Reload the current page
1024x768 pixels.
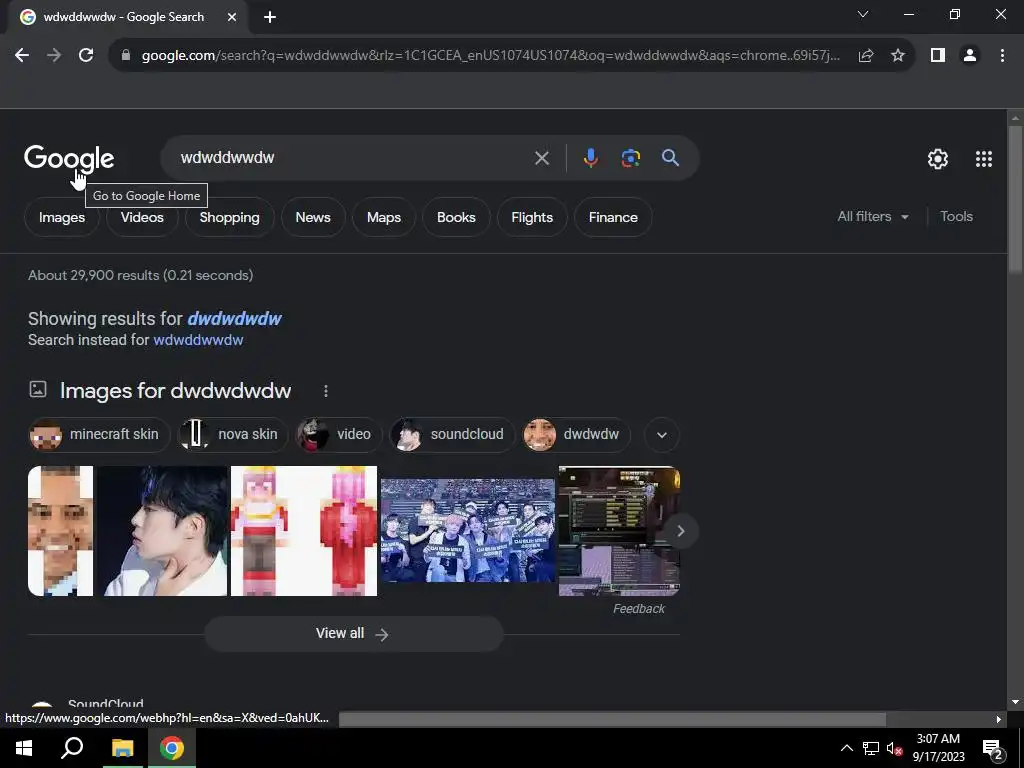(x=86, y=56)
